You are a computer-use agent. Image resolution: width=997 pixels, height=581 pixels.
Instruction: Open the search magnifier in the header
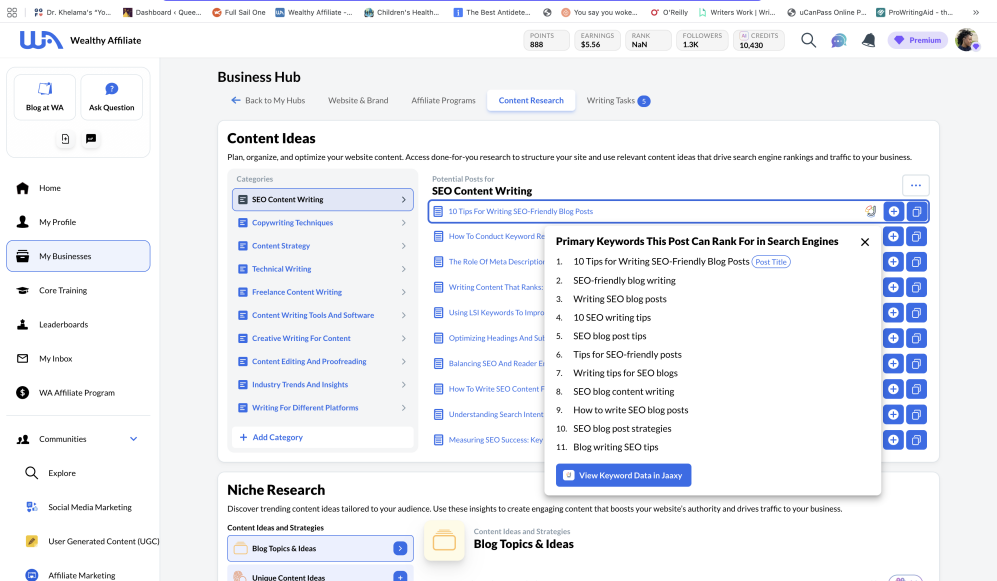coord(808,41)
